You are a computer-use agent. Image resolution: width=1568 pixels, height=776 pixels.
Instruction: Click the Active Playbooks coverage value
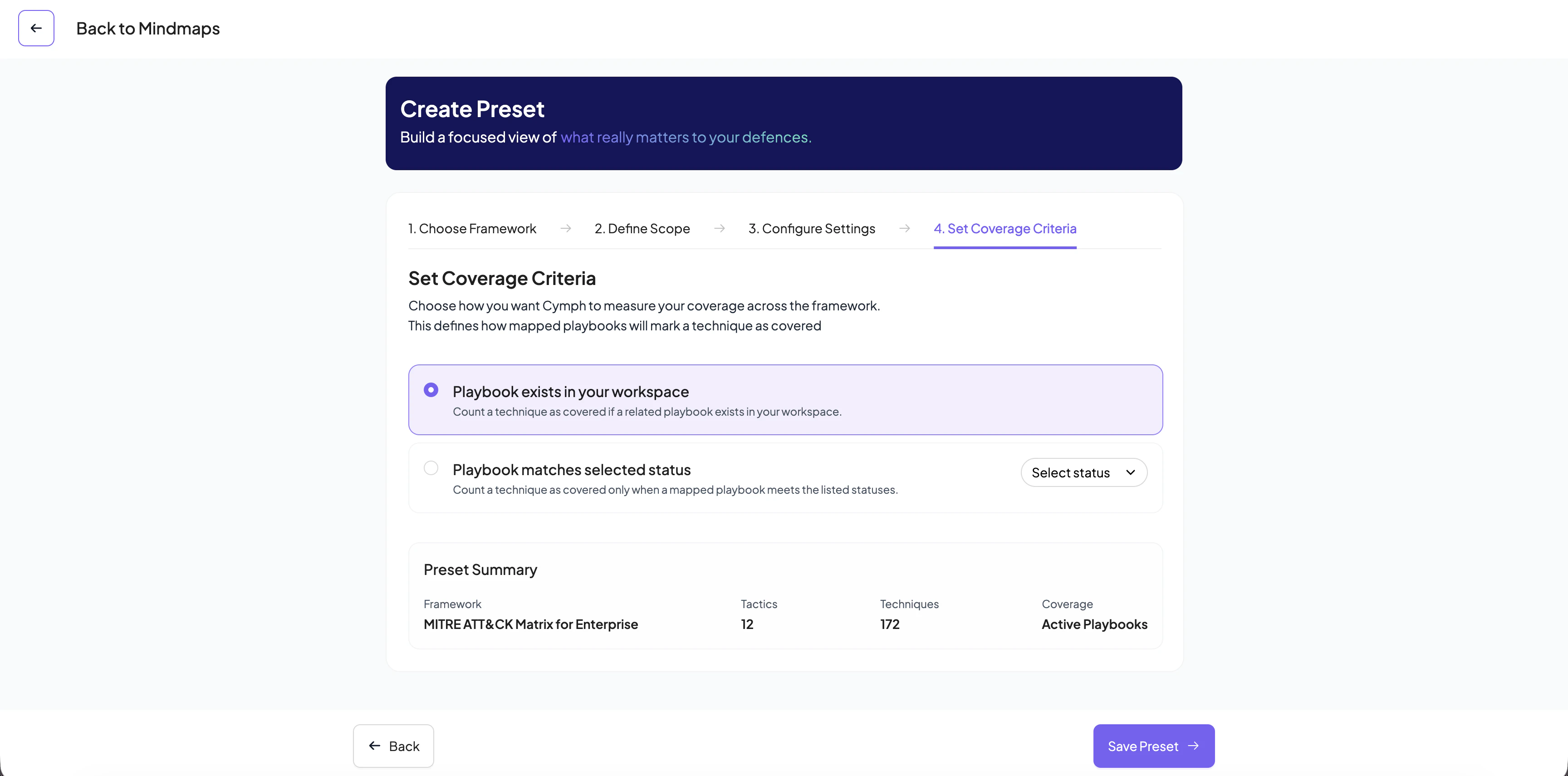(x=1094, y=624)
